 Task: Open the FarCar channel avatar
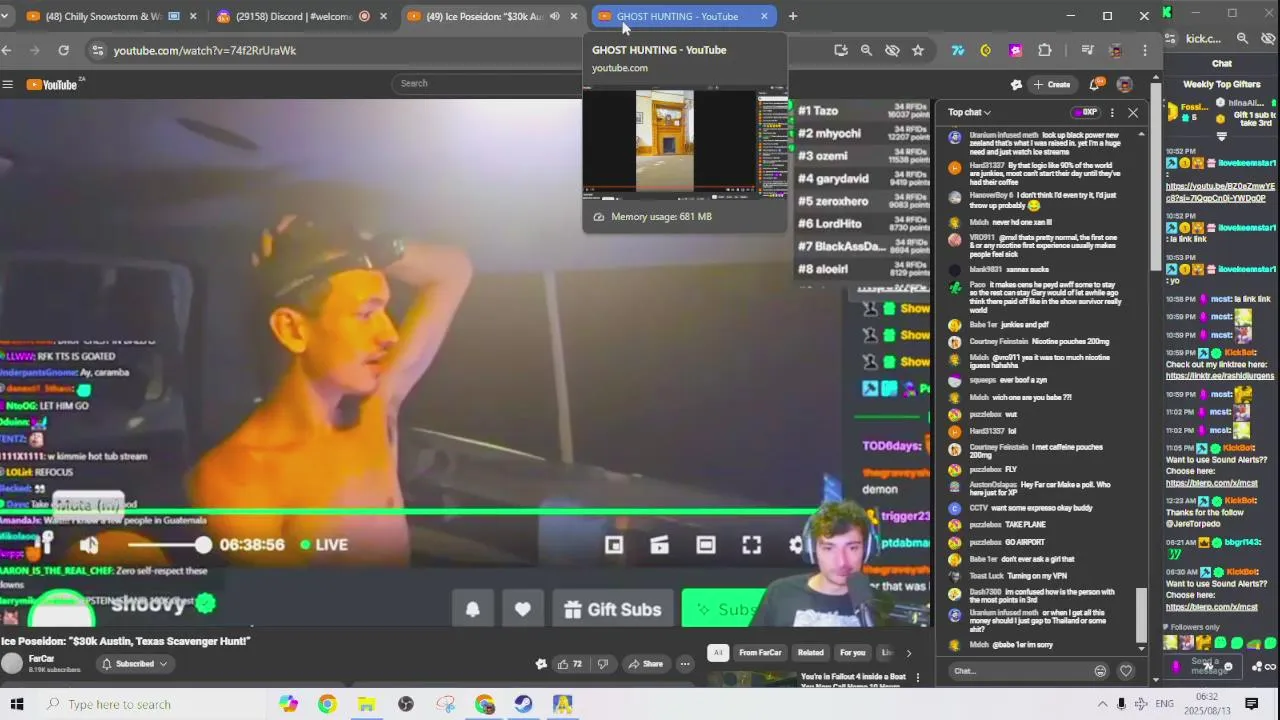pyautogui.click(x=12, y=663)
